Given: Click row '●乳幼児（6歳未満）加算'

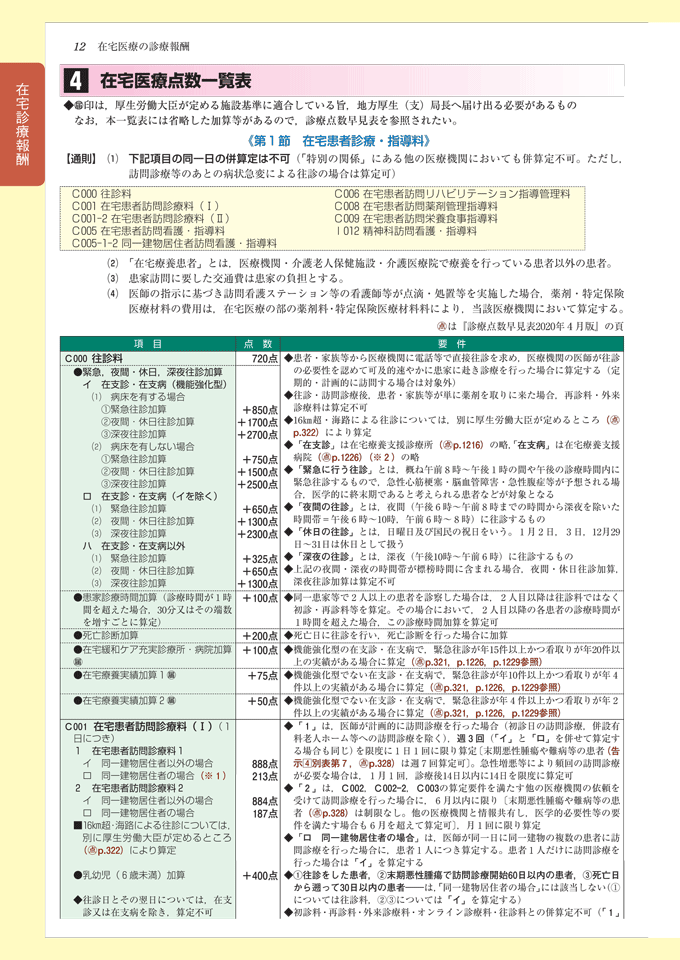Looking at the screenshot, I should [x=129, y=876].
